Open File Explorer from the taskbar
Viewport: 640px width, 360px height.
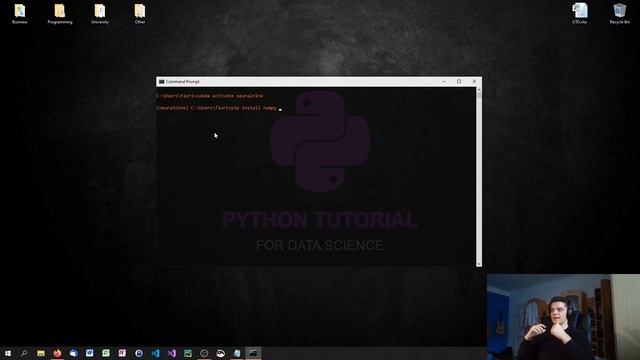pyautogui.click(x=41, y=353)
